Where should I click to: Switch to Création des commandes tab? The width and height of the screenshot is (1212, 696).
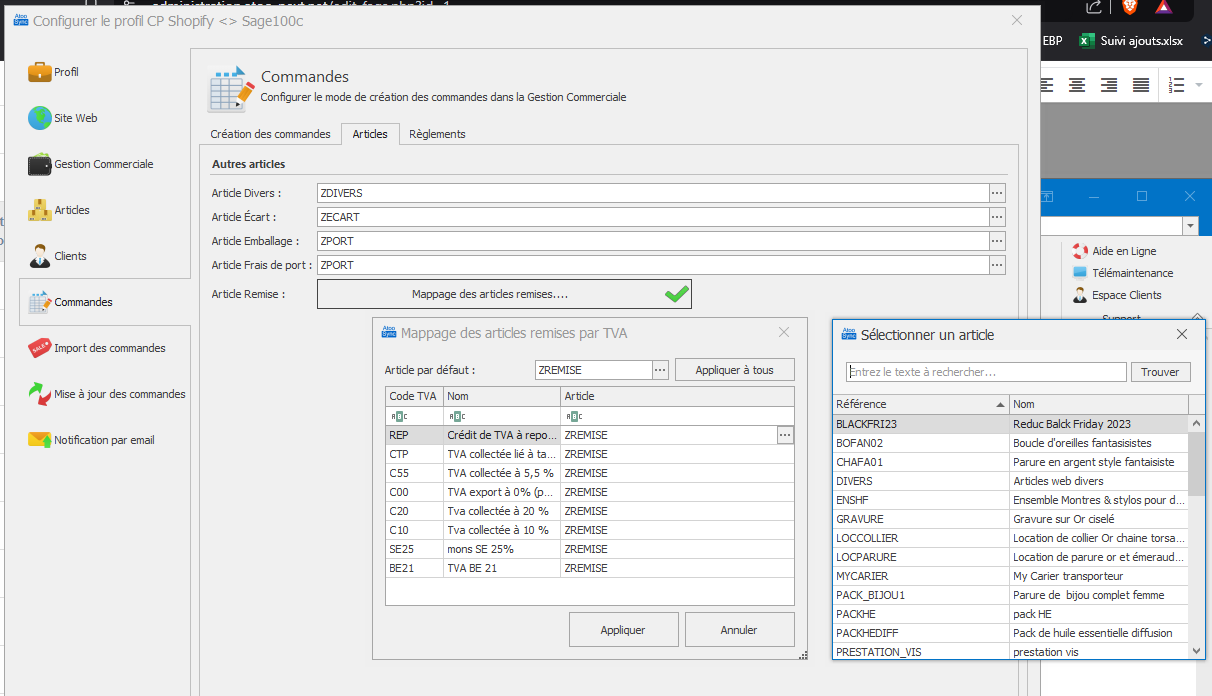(270, 134)
